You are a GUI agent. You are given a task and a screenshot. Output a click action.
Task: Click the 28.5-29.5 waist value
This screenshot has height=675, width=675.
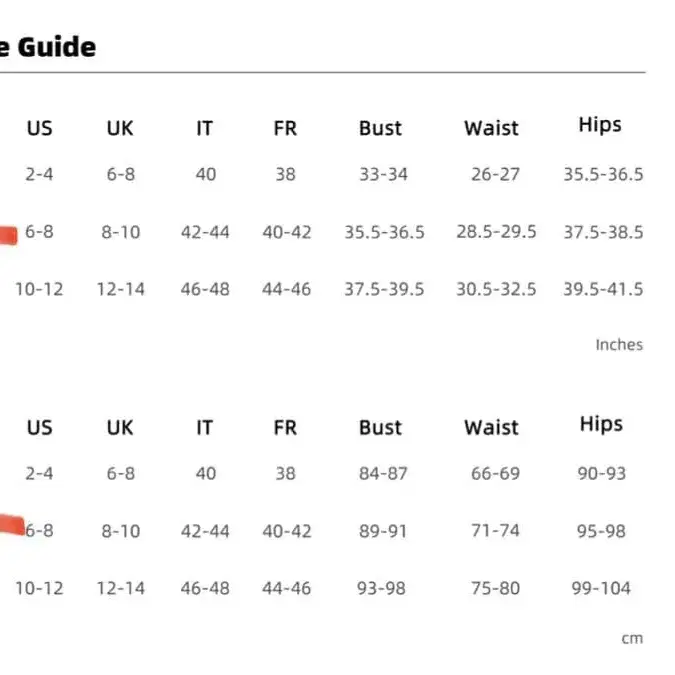[496, 232]
